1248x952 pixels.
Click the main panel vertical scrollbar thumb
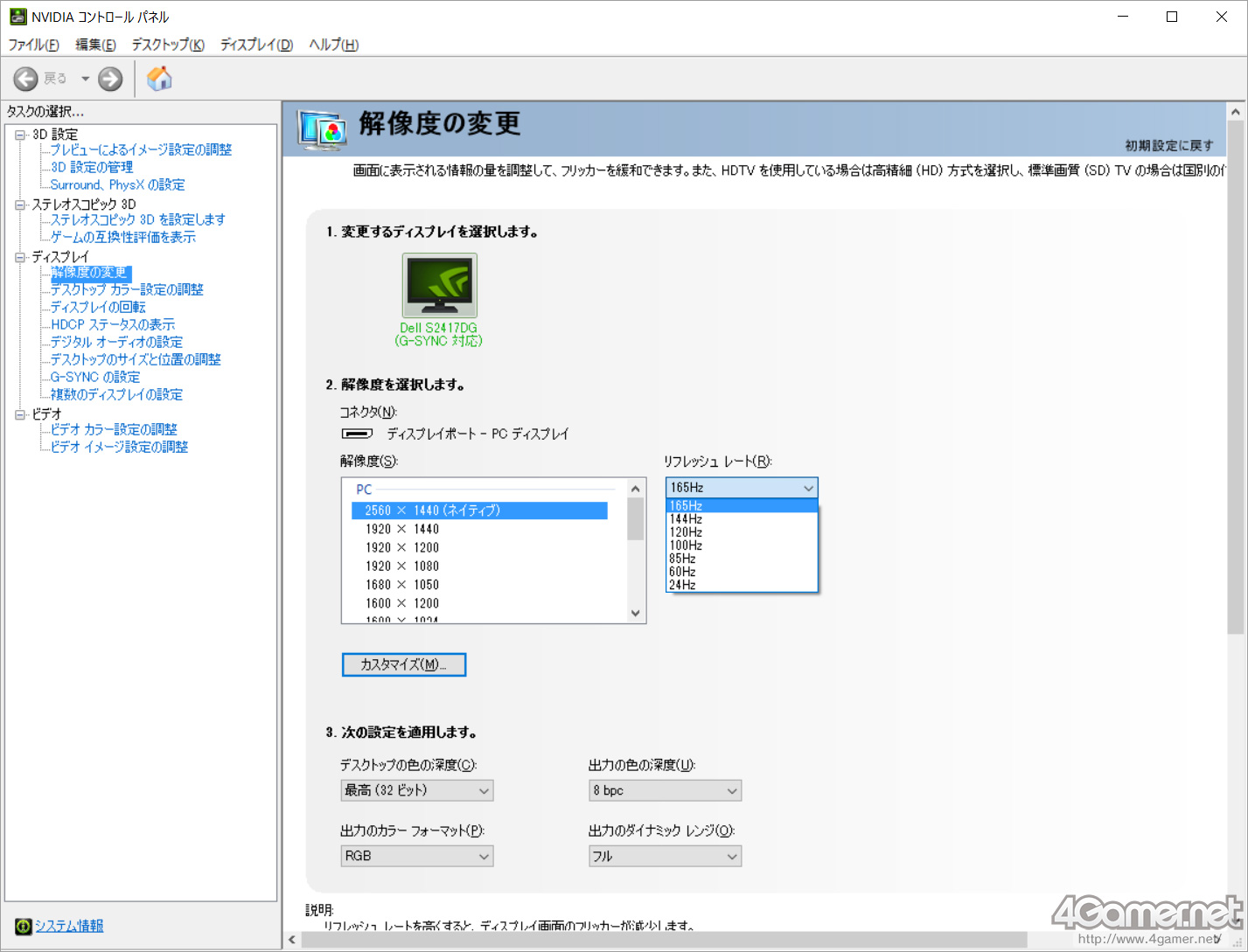(1236, 378)
